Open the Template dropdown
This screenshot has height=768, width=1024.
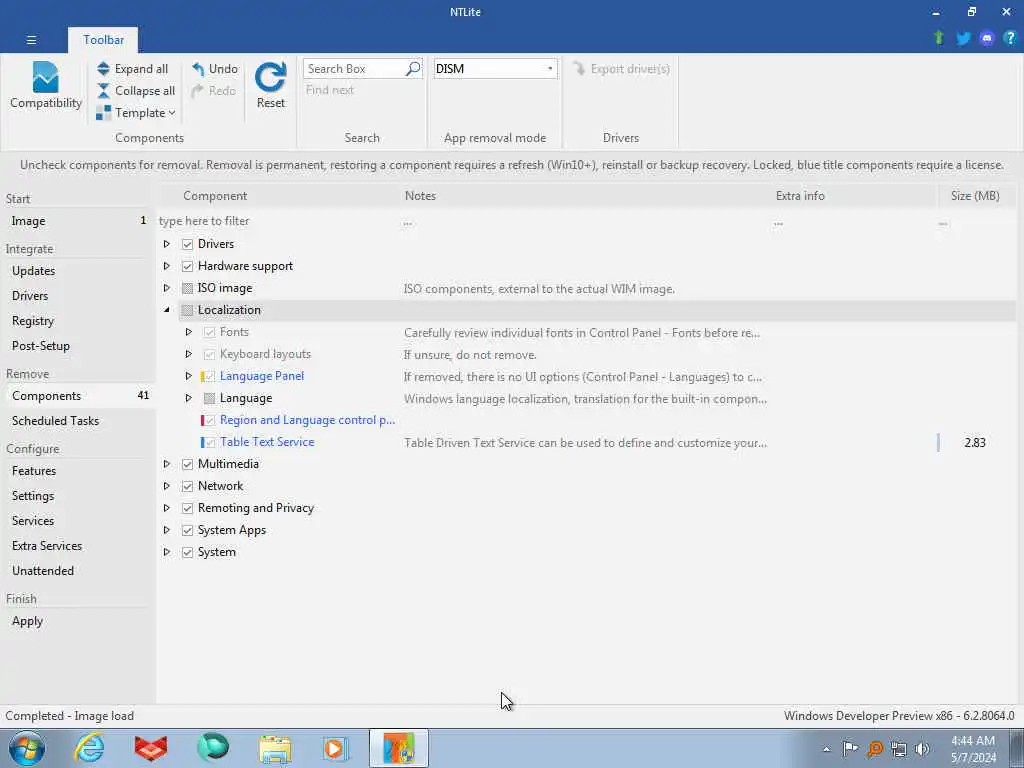[136, 113]
